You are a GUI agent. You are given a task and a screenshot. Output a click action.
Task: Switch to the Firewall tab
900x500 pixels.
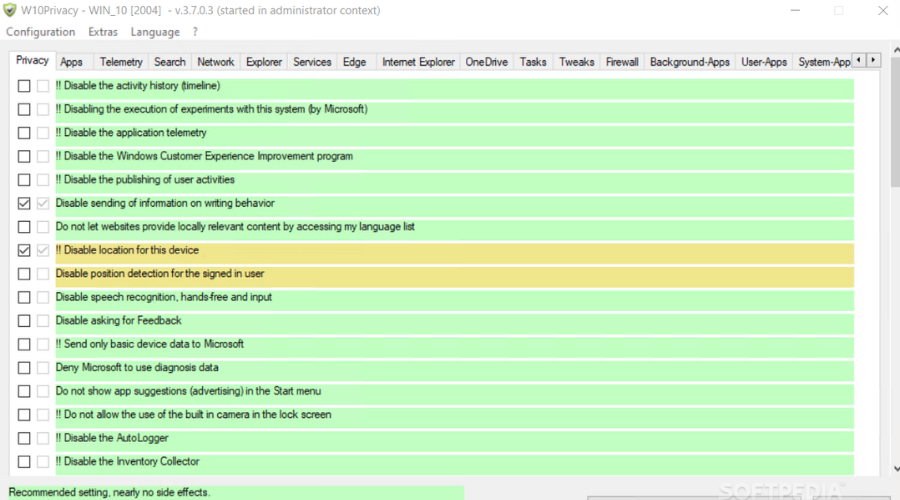(x=622, y=62)
